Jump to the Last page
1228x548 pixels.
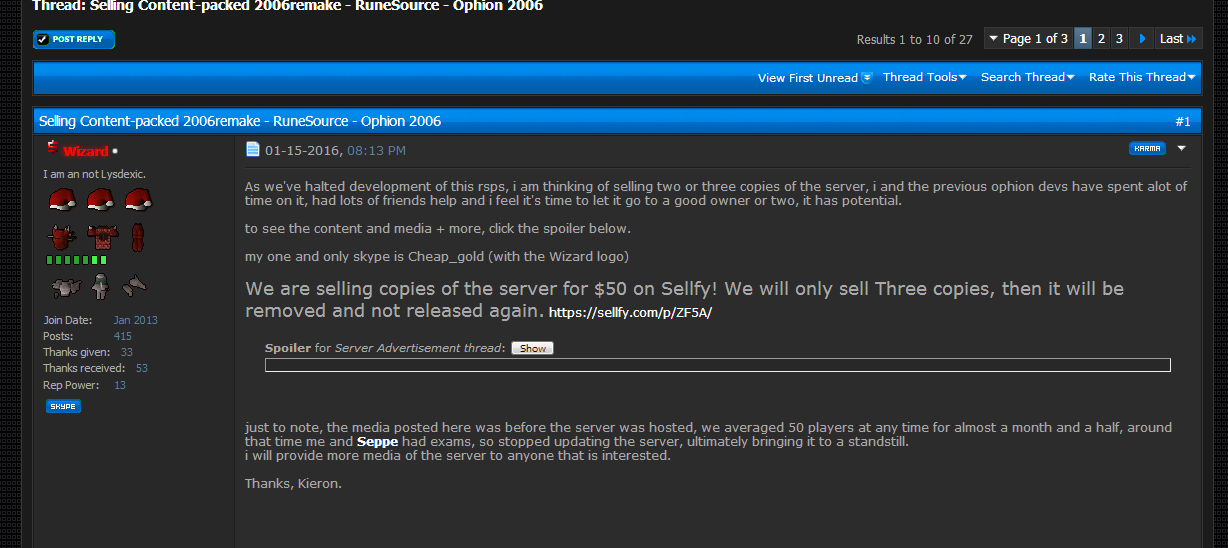(x=1178, y=39)
